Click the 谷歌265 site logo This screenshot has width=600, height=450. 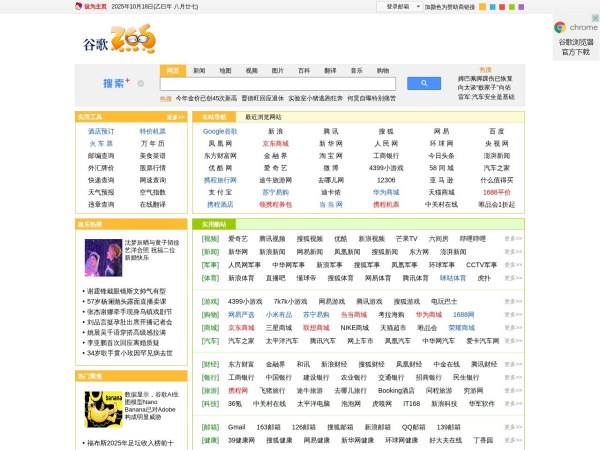[120, 39]
